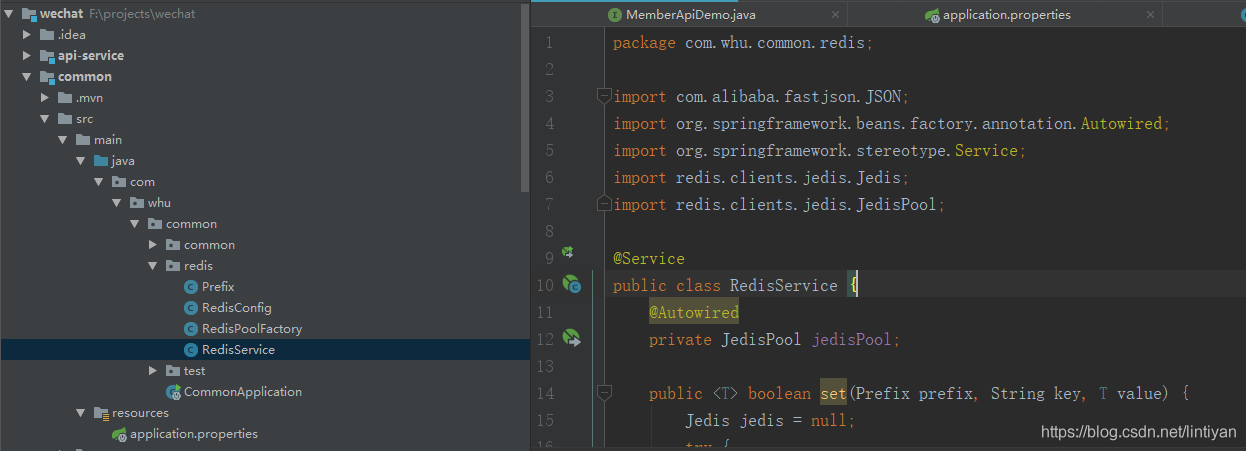Click the com package icon
Screen dimensions: 1246x451
click(x=119, y=182)
